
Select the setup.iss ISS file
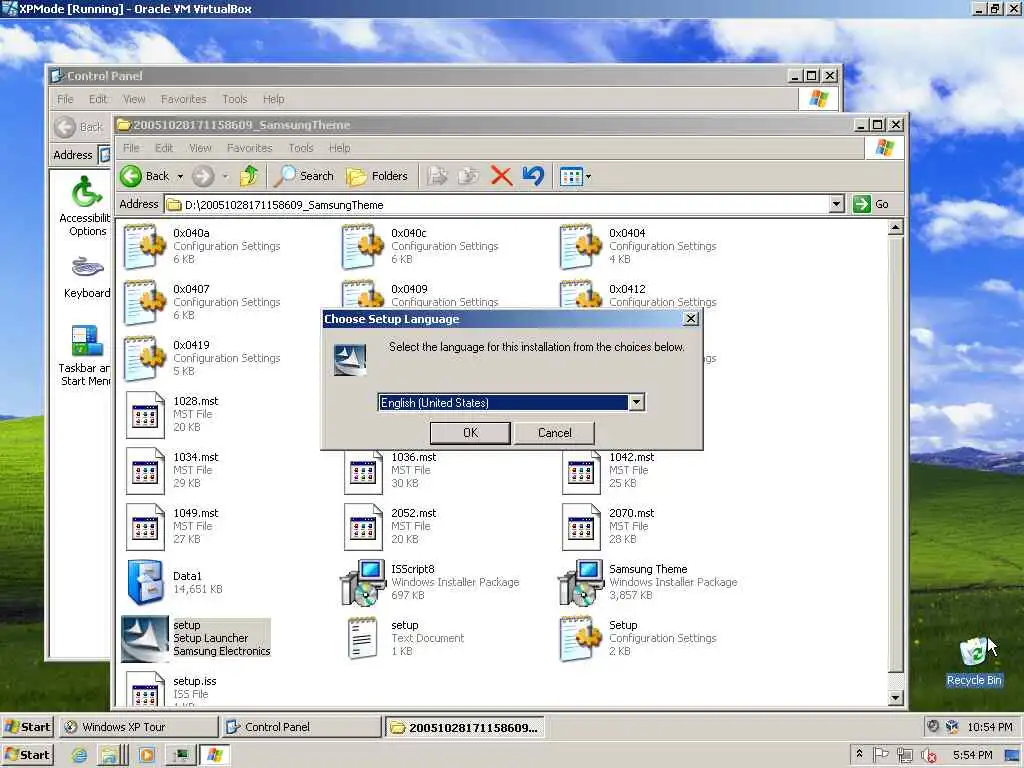pos(171,691)
